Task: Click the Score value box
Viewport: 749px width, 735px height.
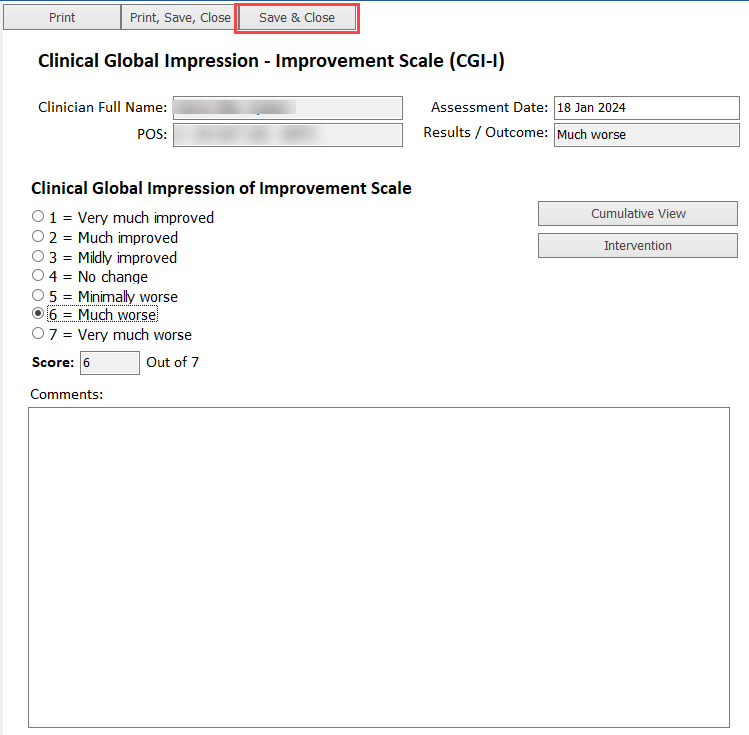Action: click(109, 363)
